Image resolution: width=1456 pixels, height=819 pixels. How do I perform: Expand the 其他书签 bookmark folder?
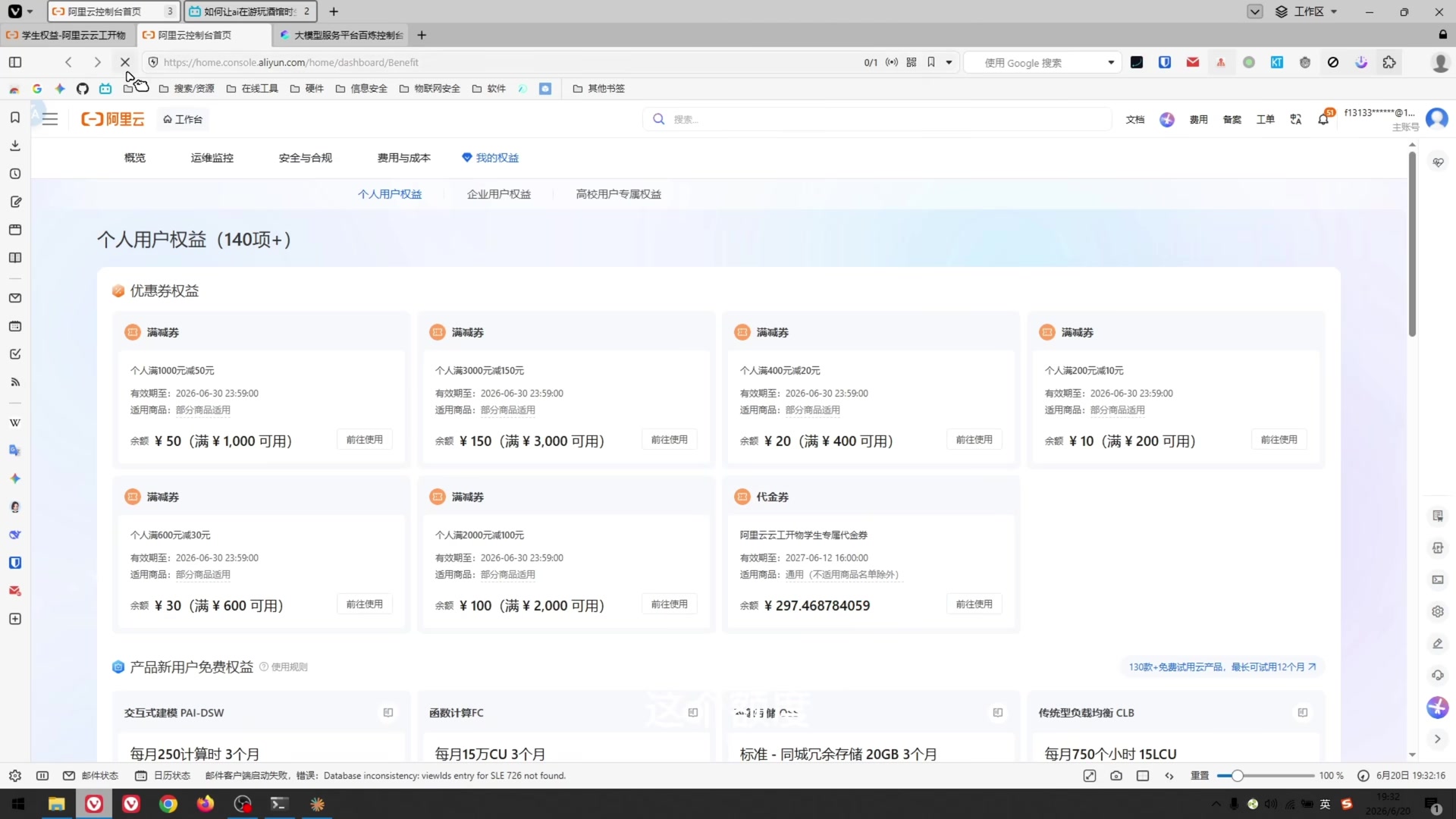pyautogui.click(x=599, y=89)
